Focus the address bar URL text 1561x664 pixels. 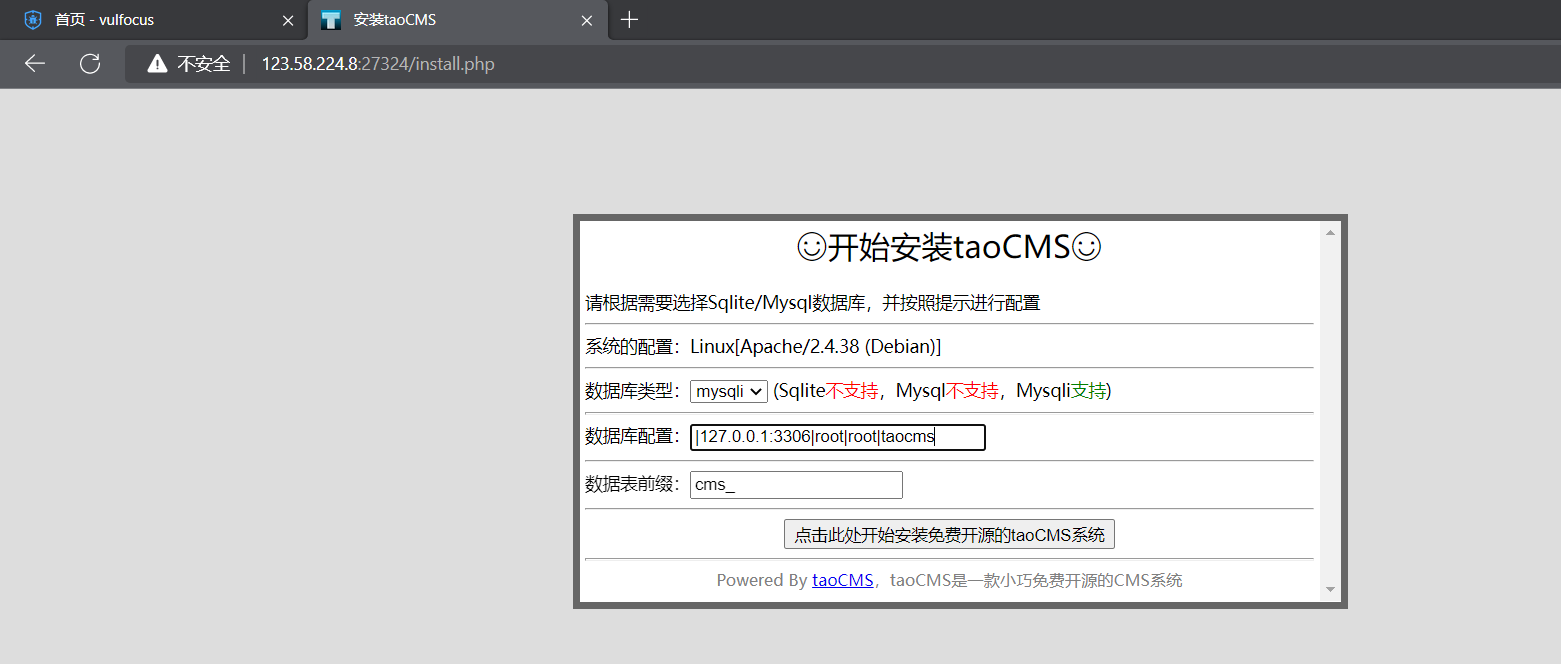pyautogui.click(x=378, y=64)
